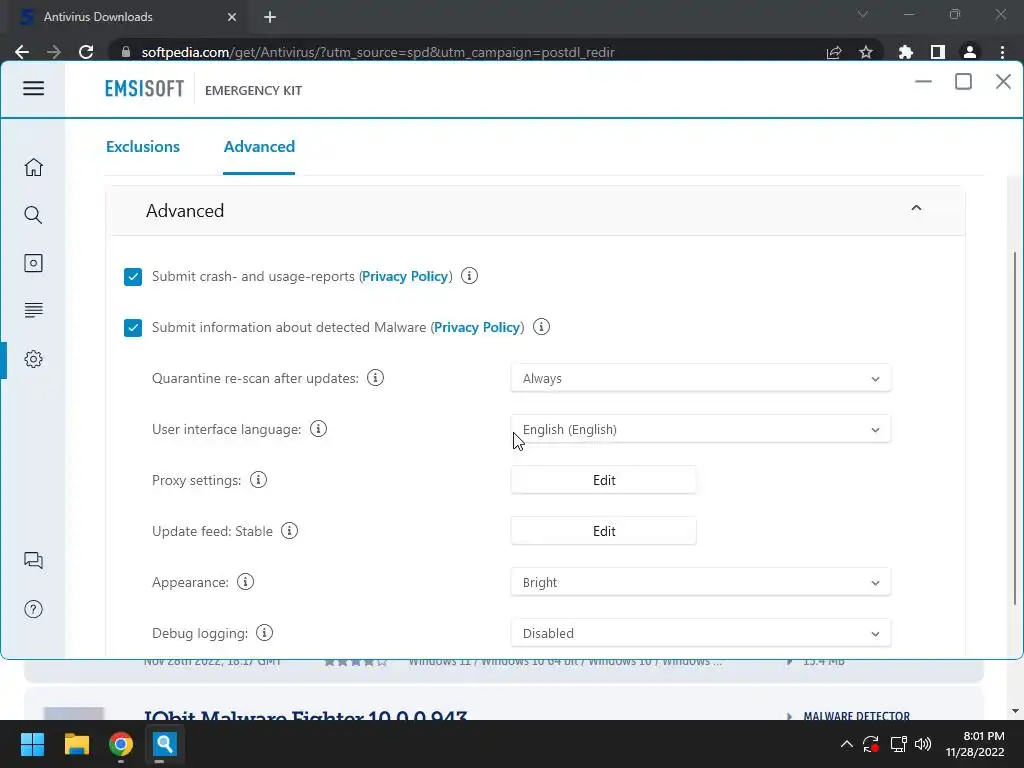
Task: Uncheck Submit information about detected Malware
Action: [133, 327]
